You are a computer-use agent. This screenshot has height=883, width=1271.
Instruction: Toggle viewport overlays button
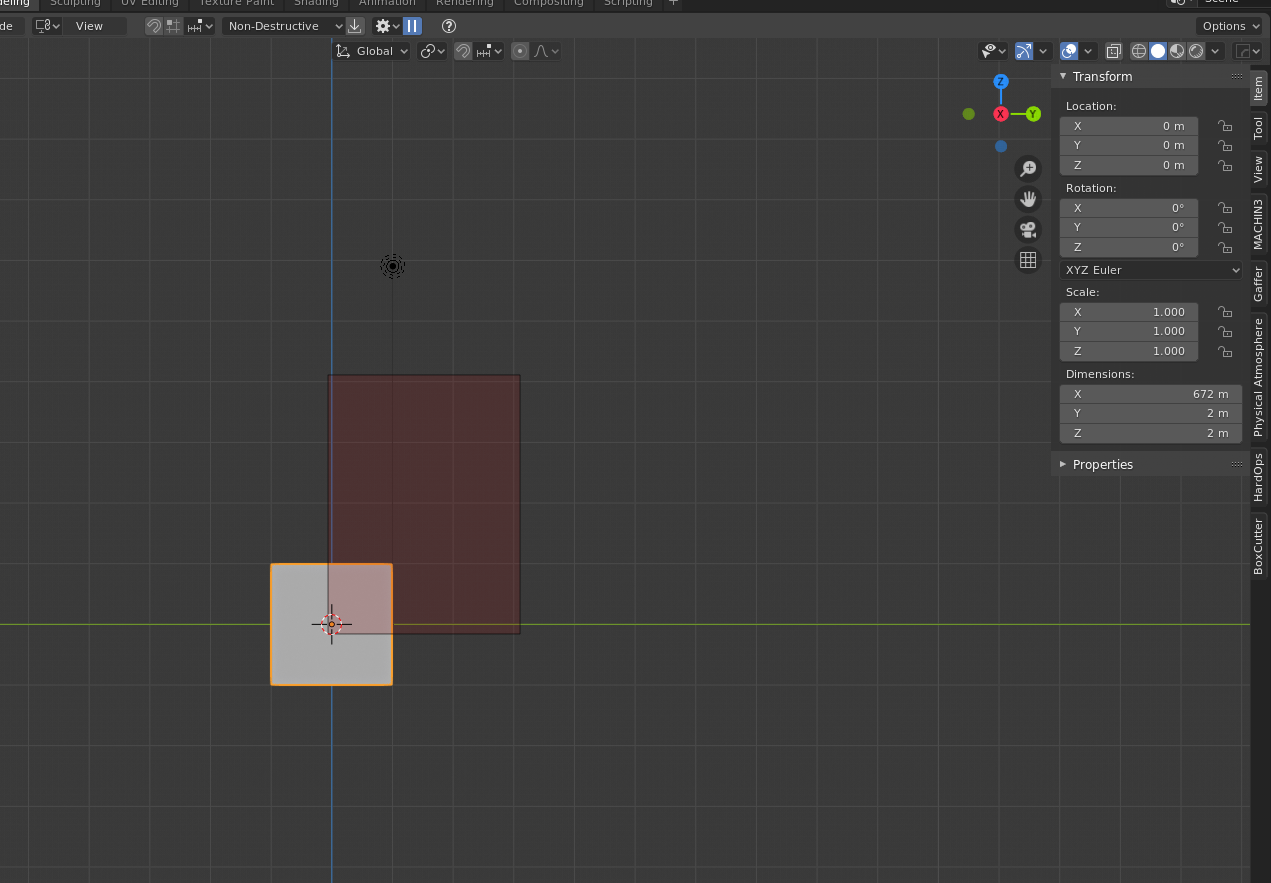(x=1069, y=51)
